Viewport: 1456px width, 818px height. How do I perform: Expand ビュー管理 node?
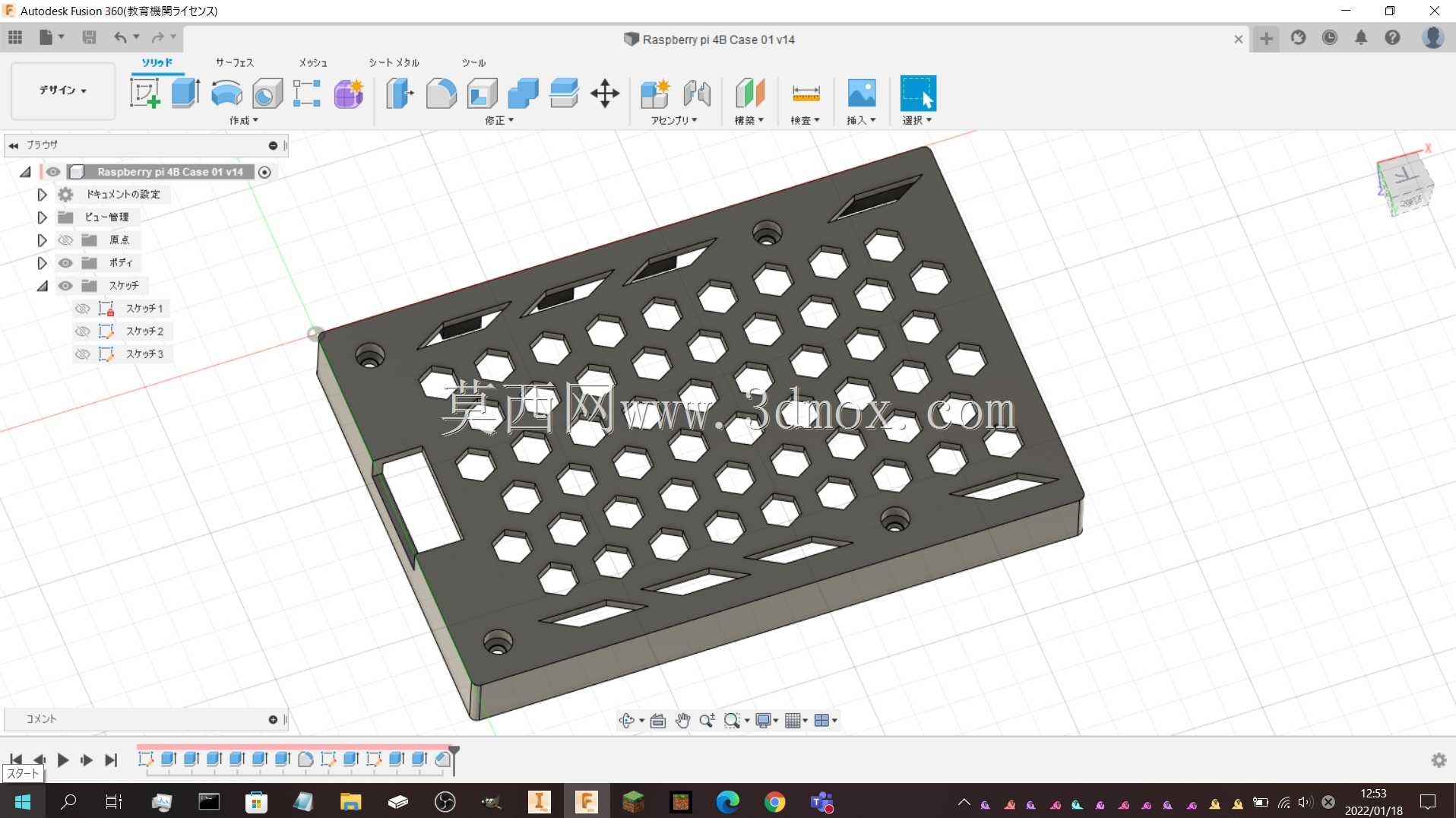pos(42,217)
